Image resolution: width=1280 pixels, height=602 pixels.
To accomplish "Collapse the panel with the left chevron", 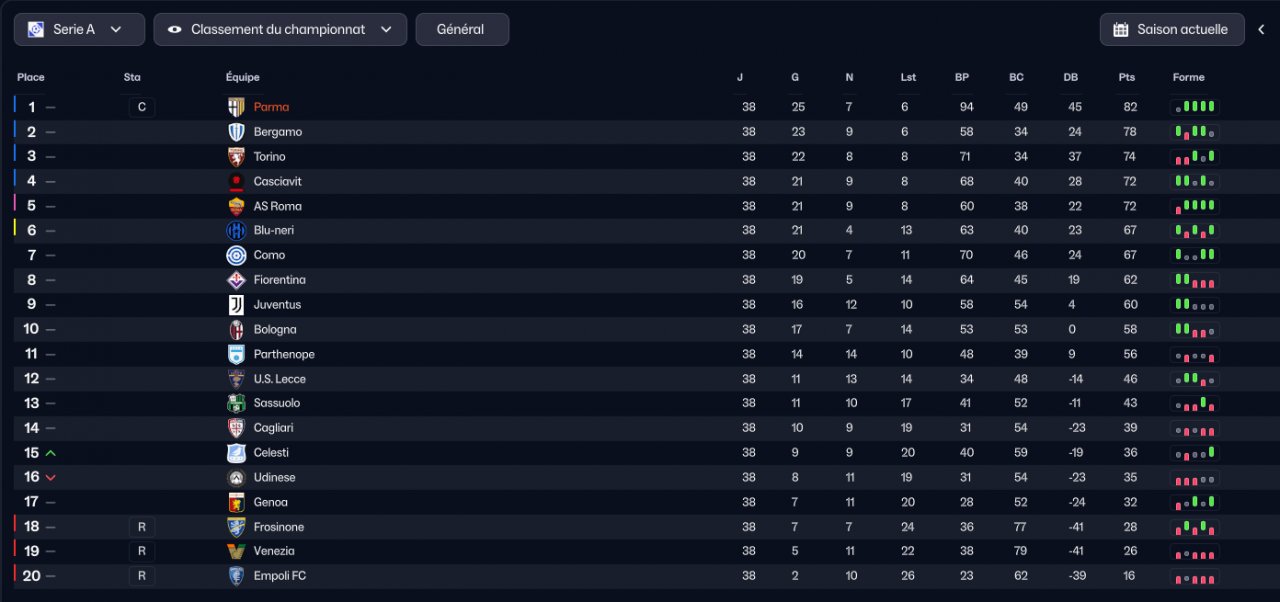I will point(1262,29).
